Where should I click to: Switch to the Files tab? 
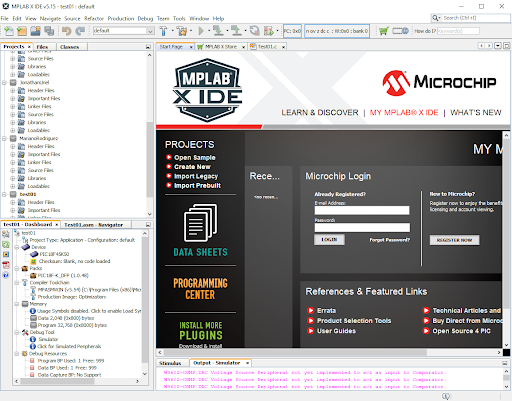[42, 47]
